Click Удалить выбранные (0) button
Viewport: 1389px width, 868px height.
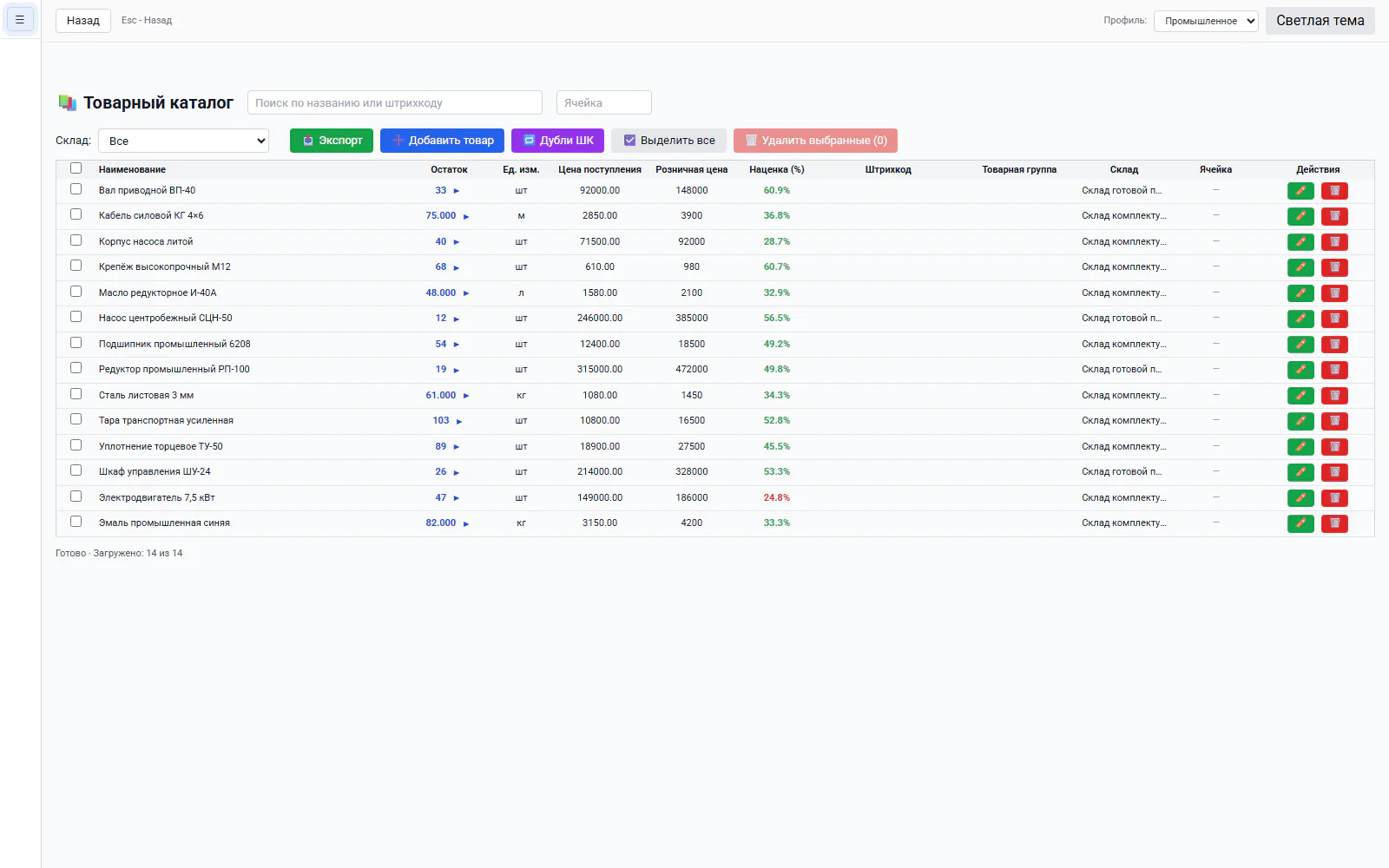815,141
